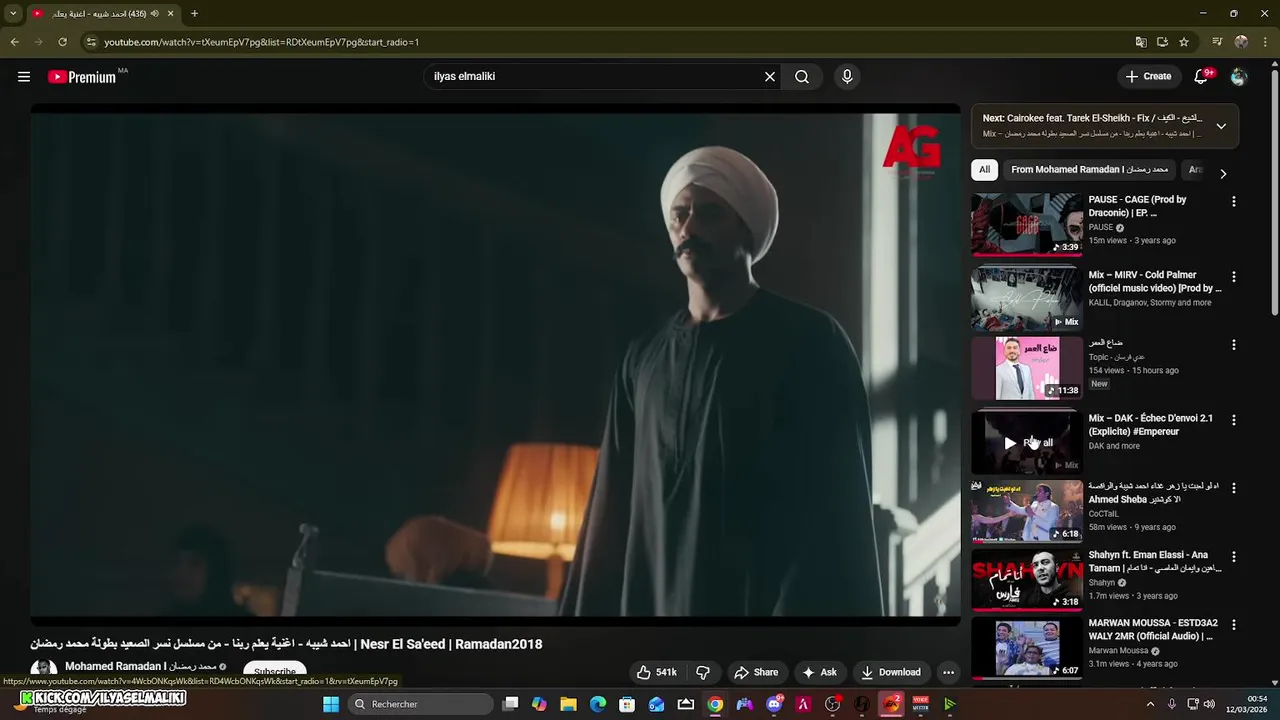
Task: Open Chrome media controls icon
Action: coord(1217,42)
